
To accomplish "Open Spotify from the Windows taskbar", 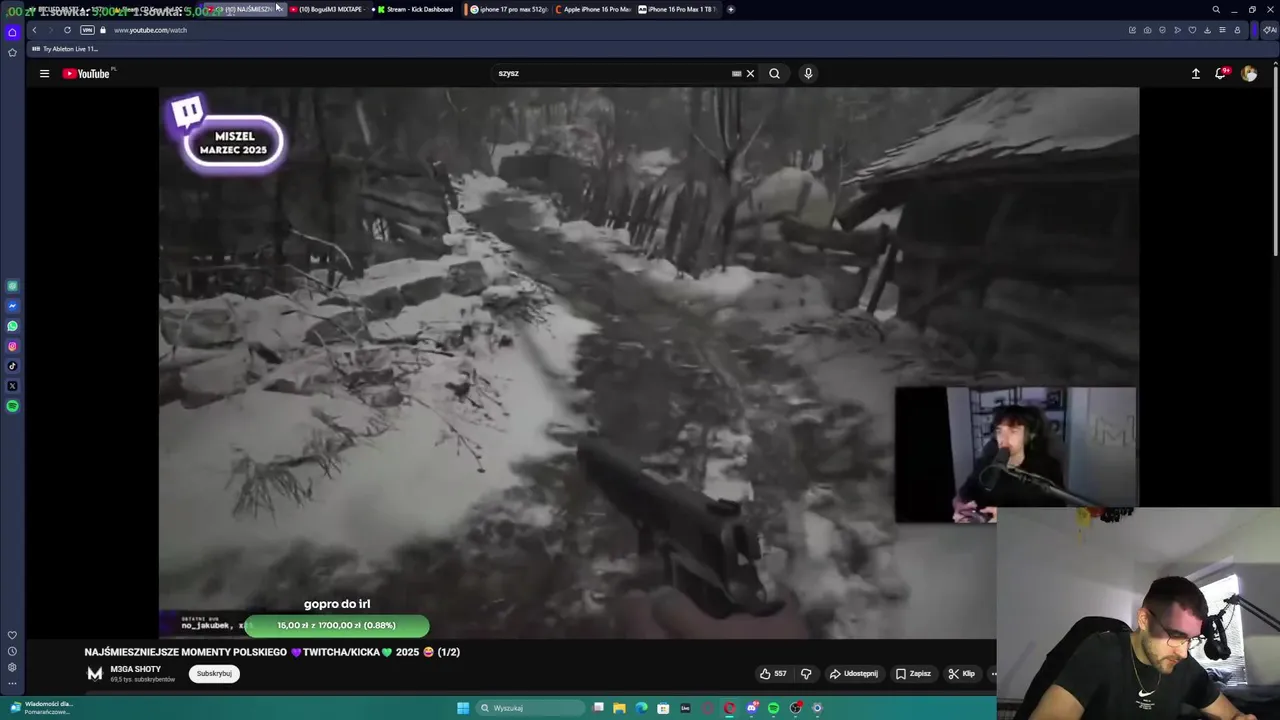I will pos(773,708).
